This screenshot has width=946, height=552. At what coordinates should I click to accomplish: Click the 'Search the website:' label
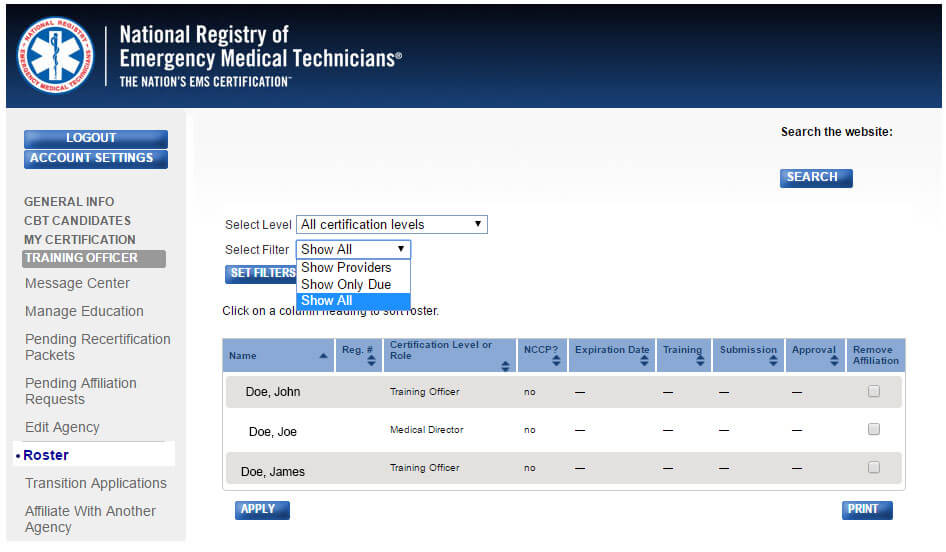point(836,132)
